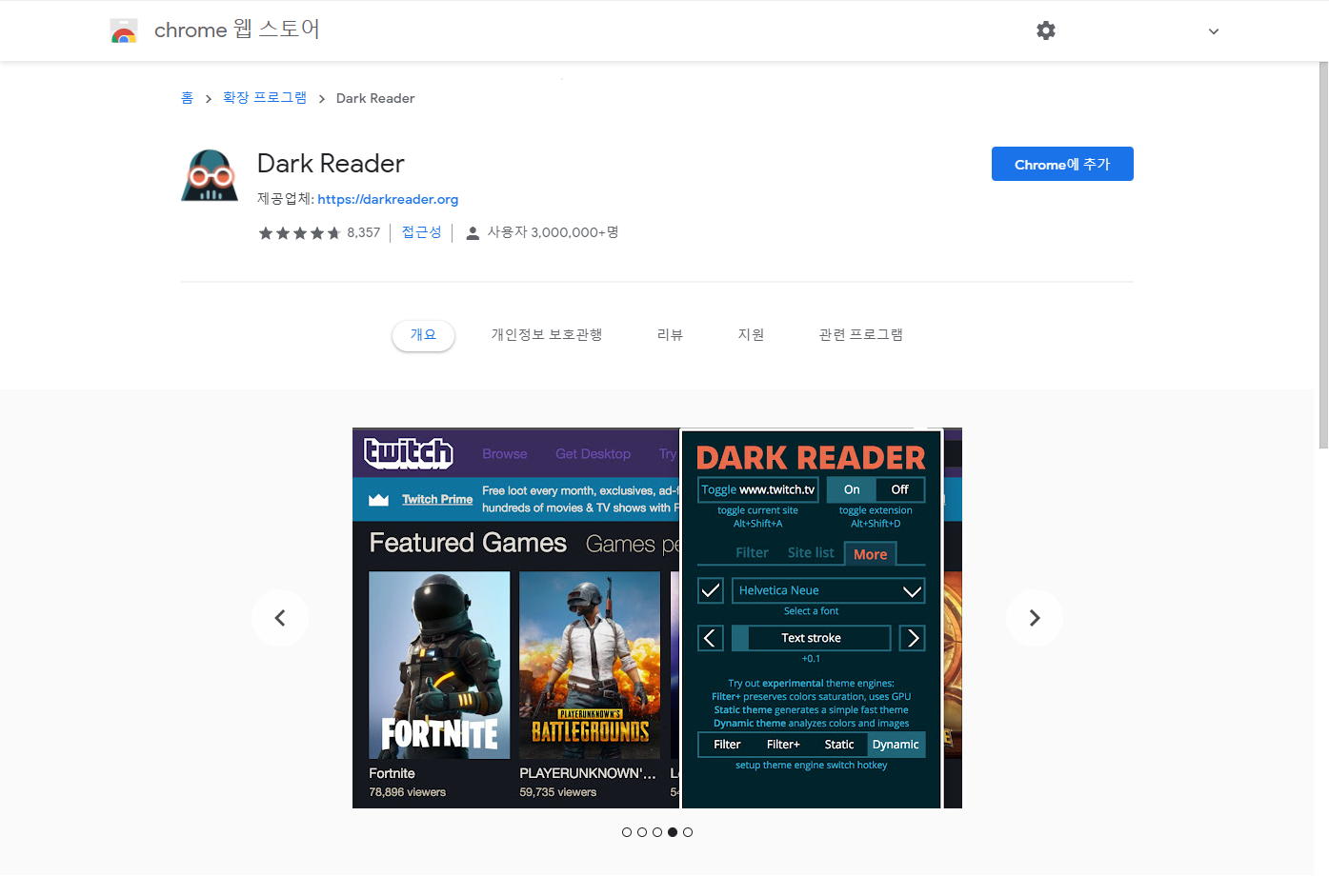Click Get Desktop in Twitch screenshot
This screenshot has height=896, width=1329.
coord(593,454)
